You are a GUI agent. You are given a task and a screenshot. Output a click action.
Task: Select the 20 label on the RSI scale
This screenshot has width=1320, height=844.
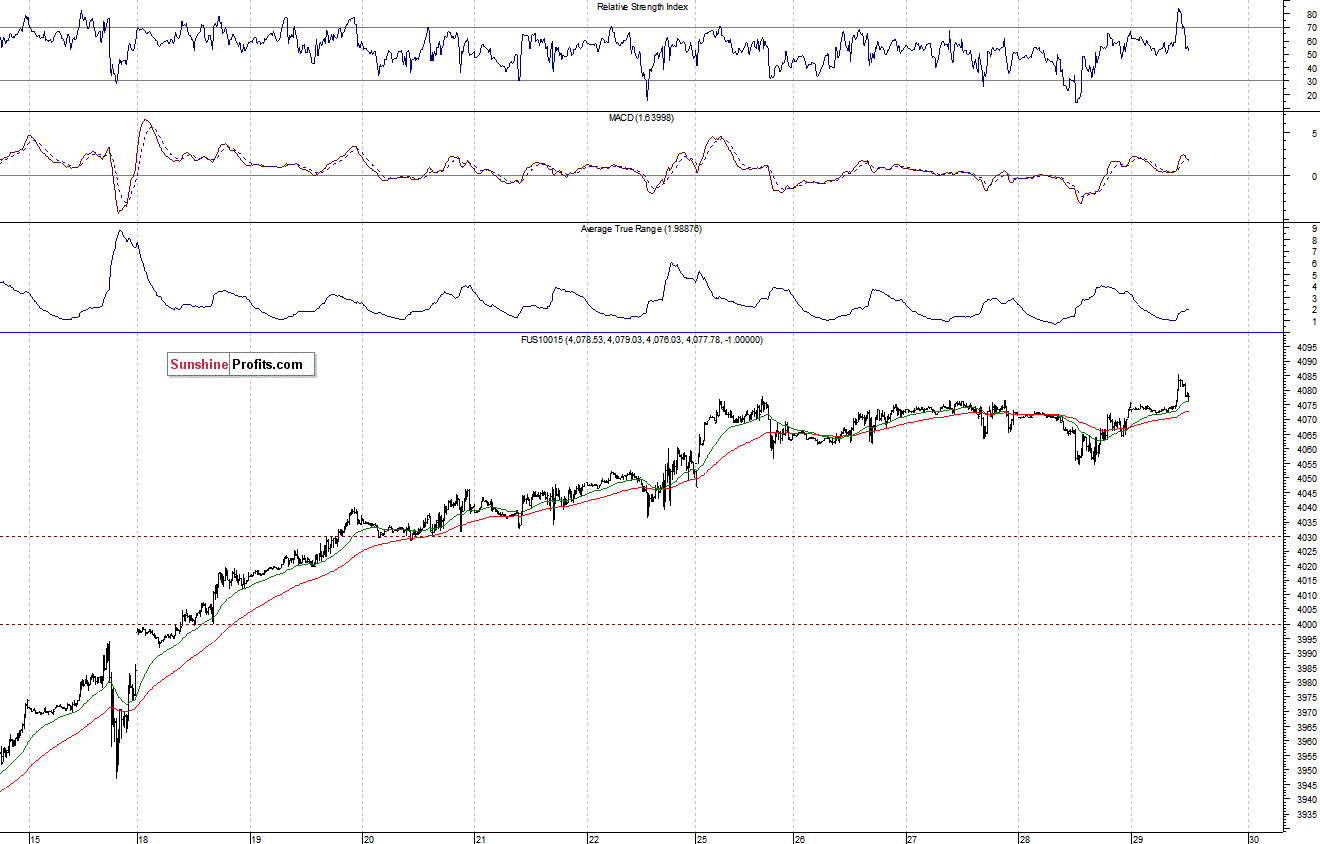[x=1310, y=96]
